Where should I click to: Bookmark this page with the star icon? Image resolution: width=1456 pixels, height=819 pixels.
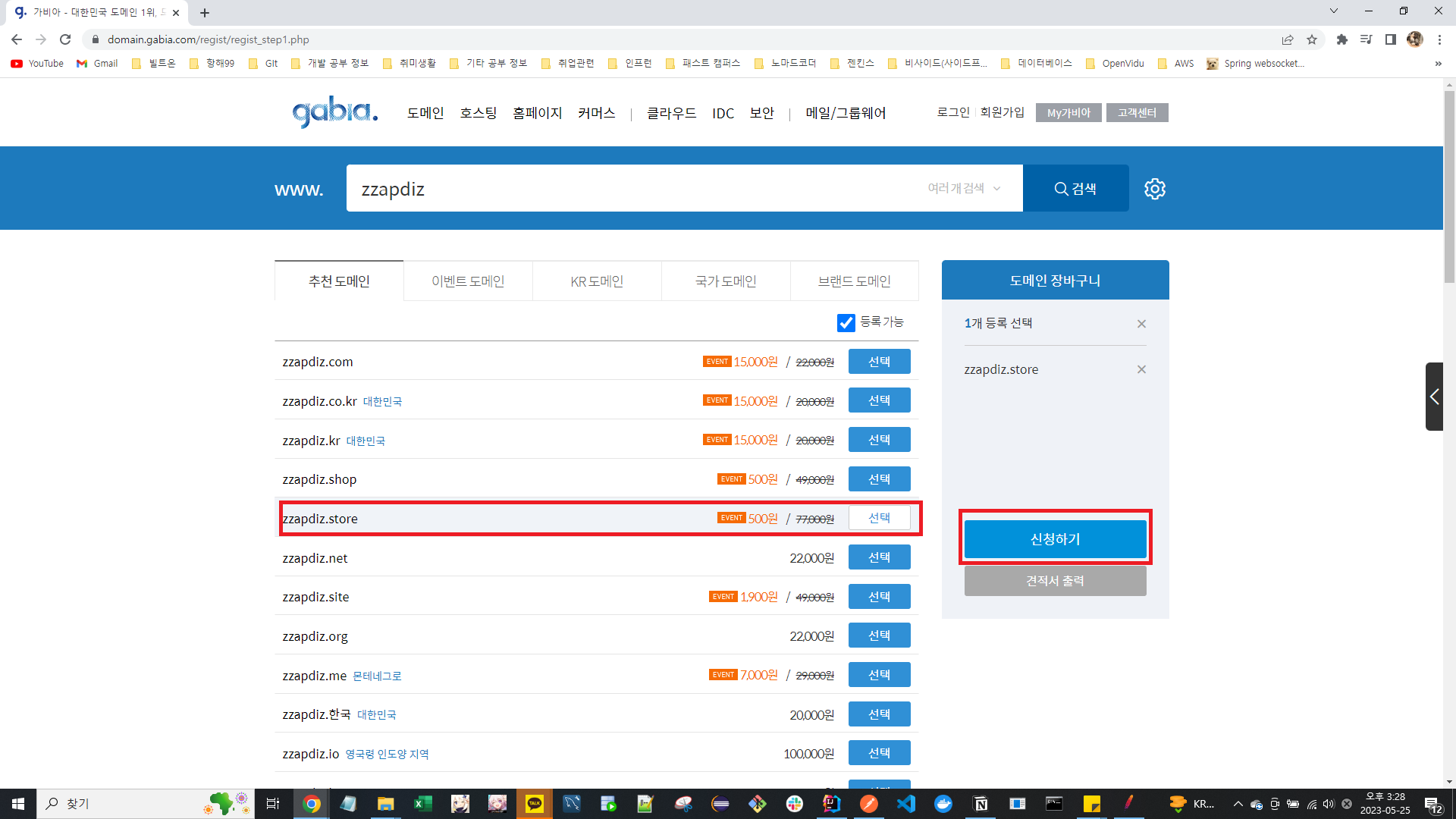click(1312, 39)
